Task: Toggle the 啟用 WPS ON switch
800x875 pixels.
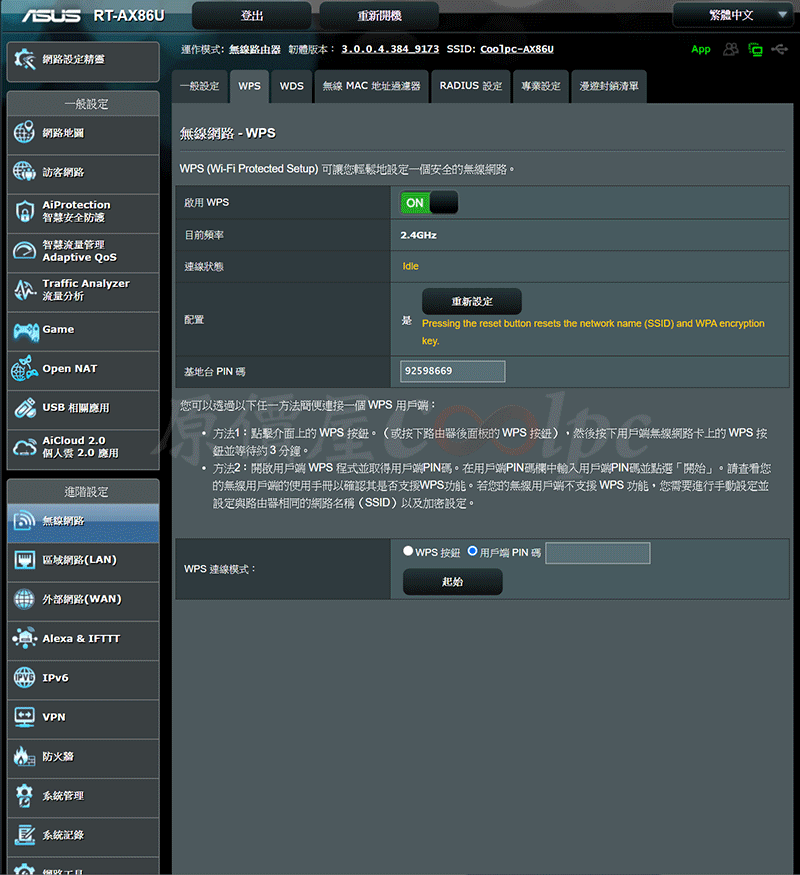Action: tap(429, 203)
